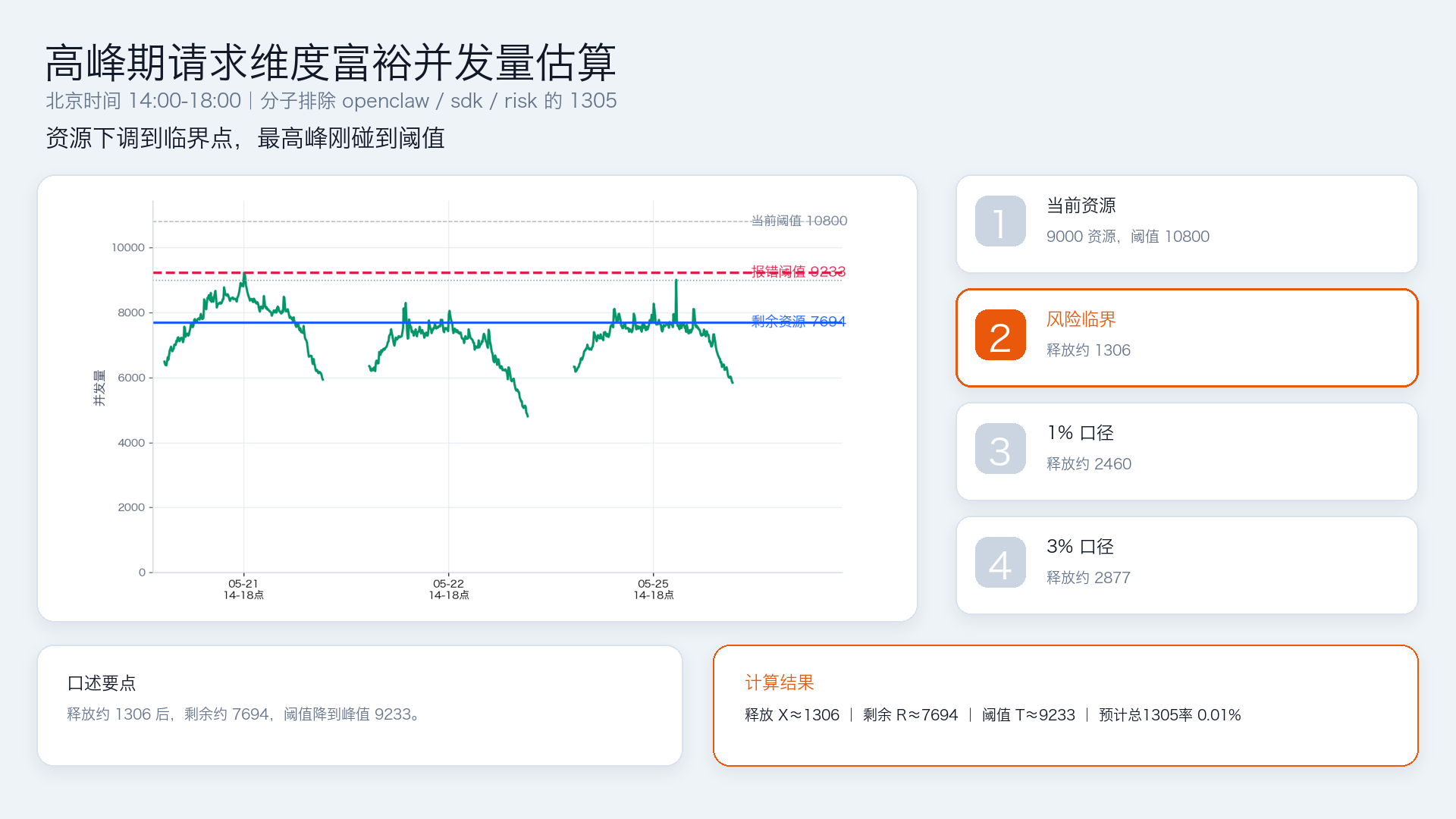Click the y-axis tick 6000

pos(131,378)
